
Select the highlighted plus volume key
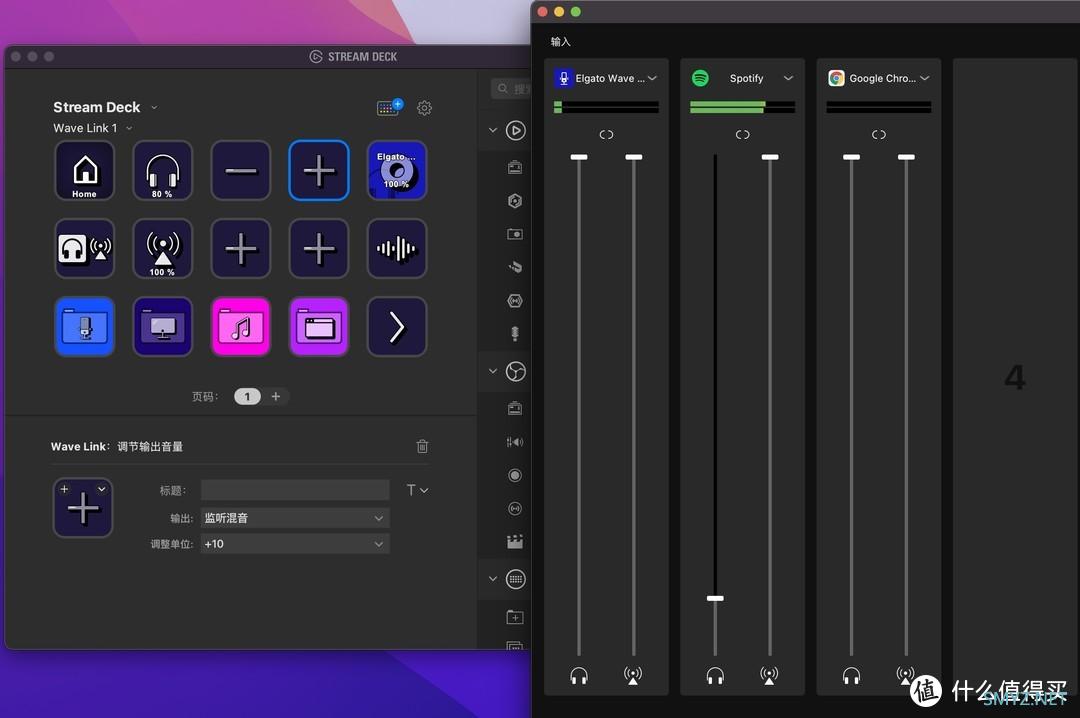[319, 170]
